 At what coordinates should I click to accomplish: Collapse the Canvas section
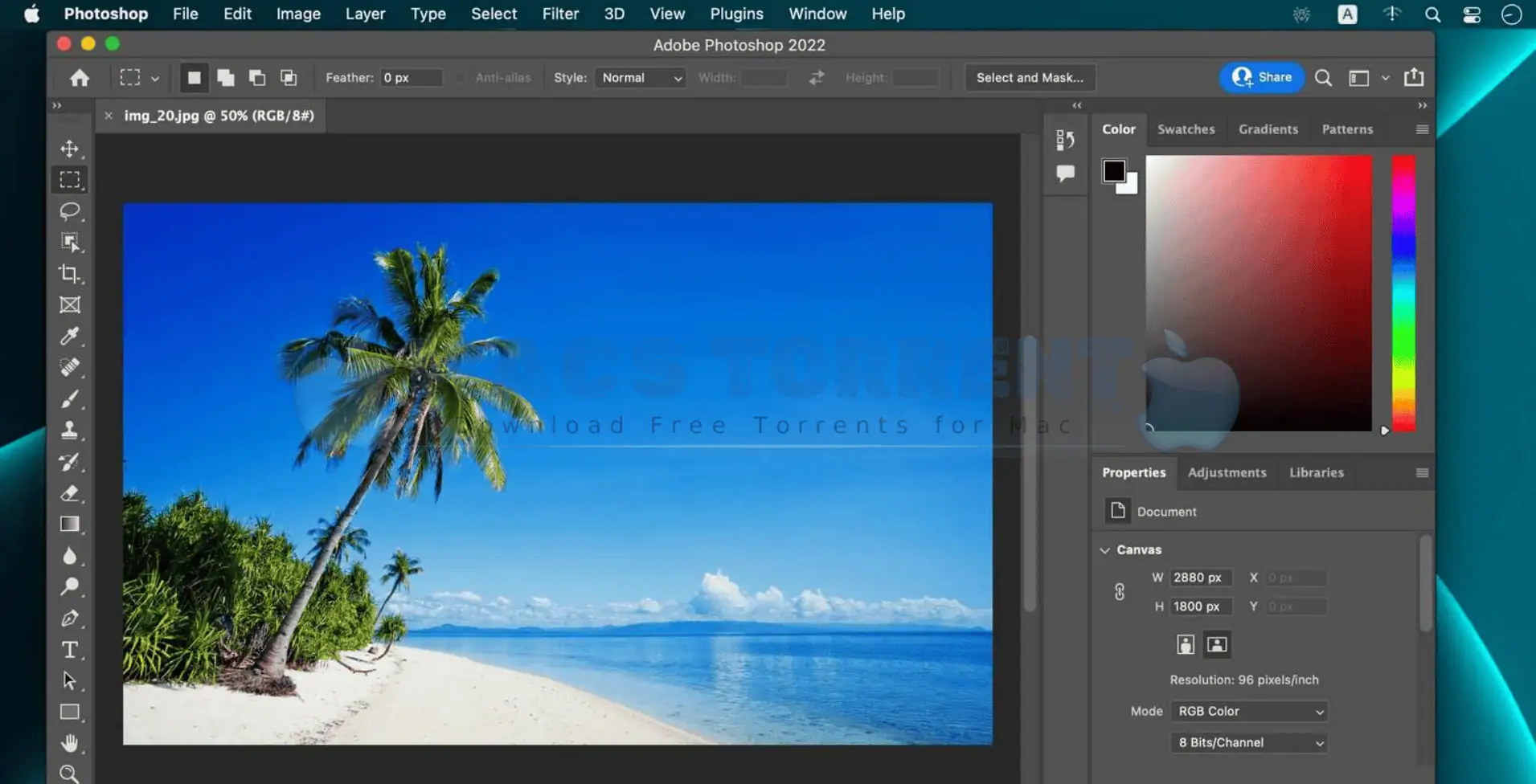(x=1105, y=550)
